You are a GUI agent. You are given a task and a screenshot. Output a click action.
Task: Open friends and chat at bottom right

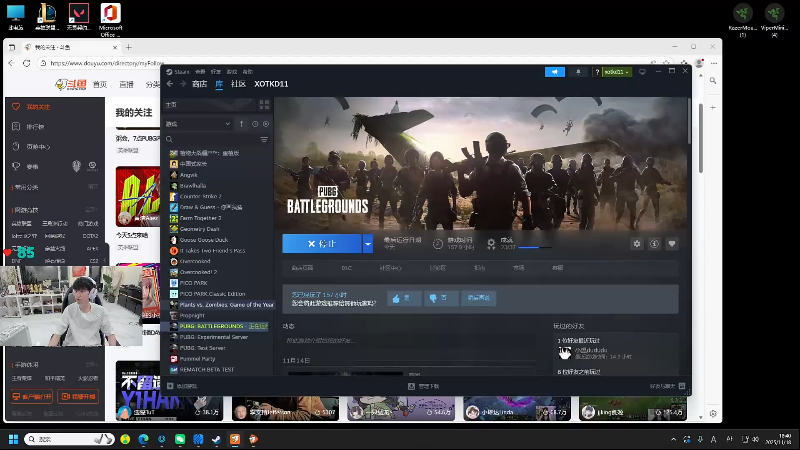point(667,386)
